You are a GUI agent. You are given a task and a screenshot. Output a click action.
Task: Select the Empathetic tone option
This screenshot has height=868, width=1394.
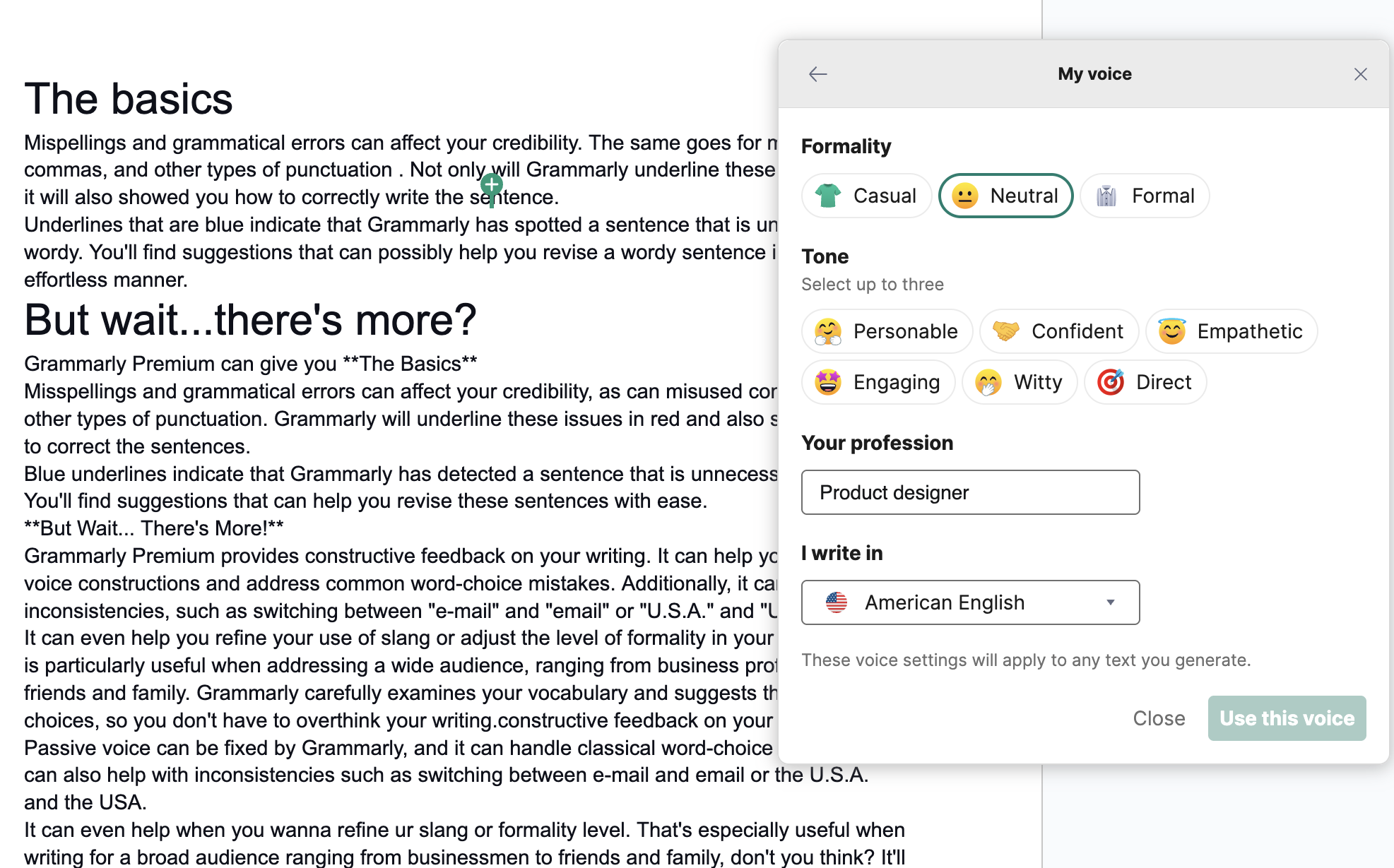coord(1231,331)
